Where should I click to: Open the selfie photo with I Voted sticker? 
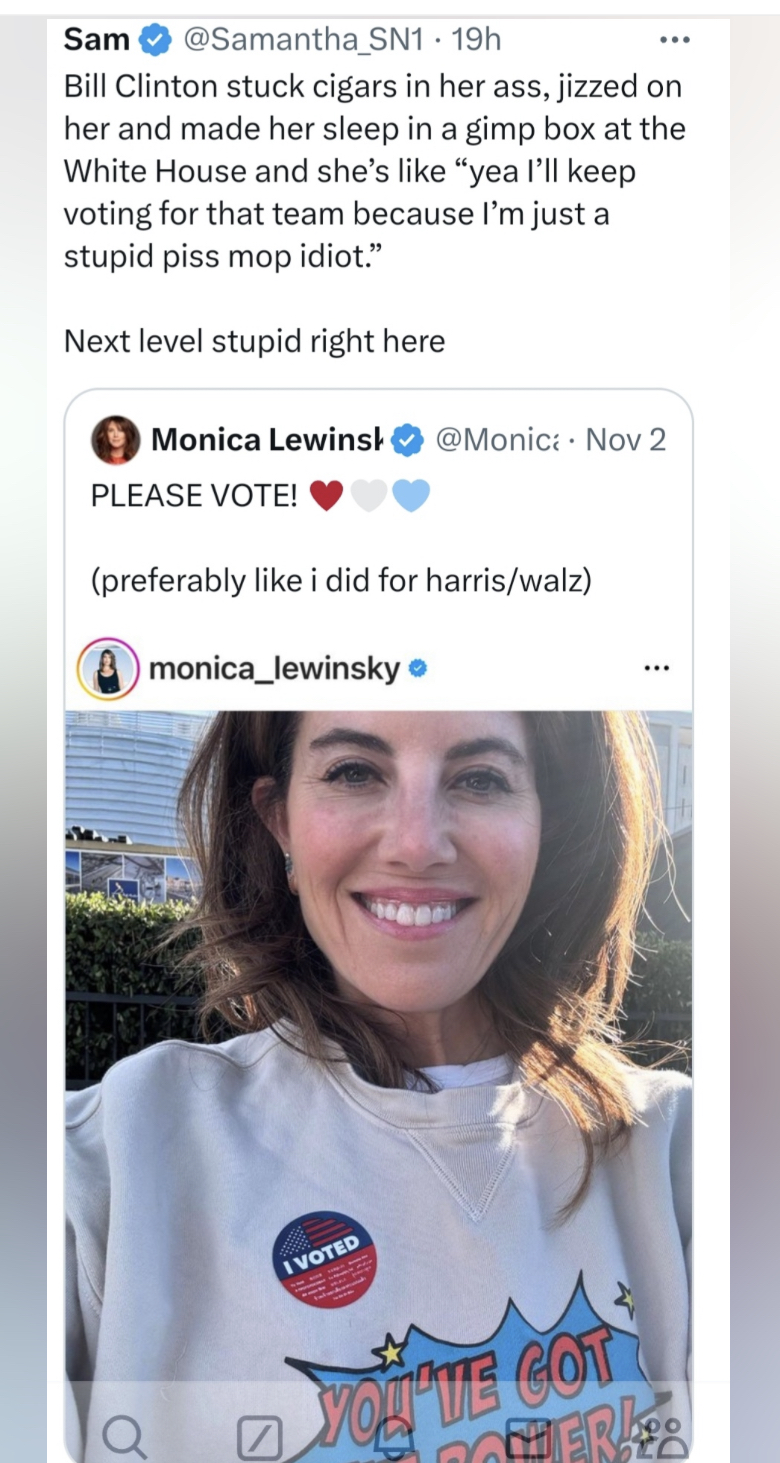click(378, 1000)
